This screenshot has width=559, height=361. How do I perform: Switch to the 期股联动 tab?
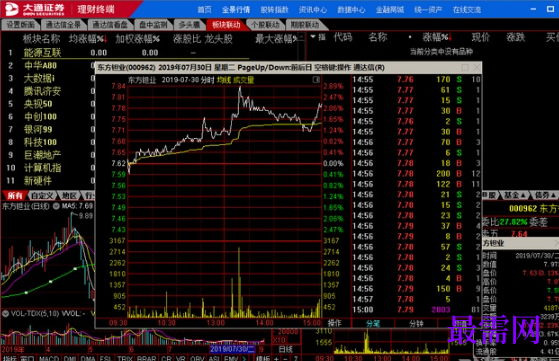click(304, 25)
